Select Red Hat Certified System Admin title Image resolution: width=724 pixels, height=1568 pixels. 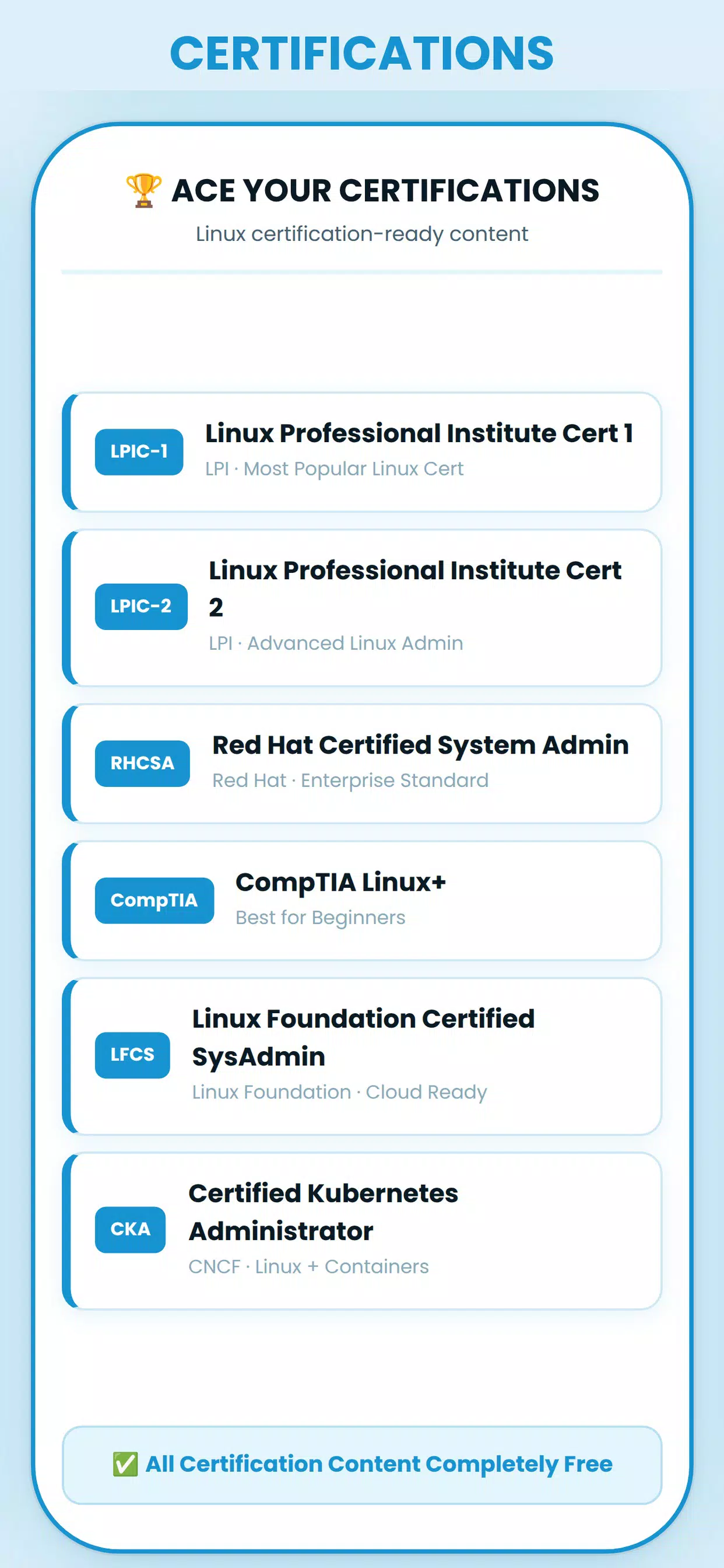tap(420, 745)
